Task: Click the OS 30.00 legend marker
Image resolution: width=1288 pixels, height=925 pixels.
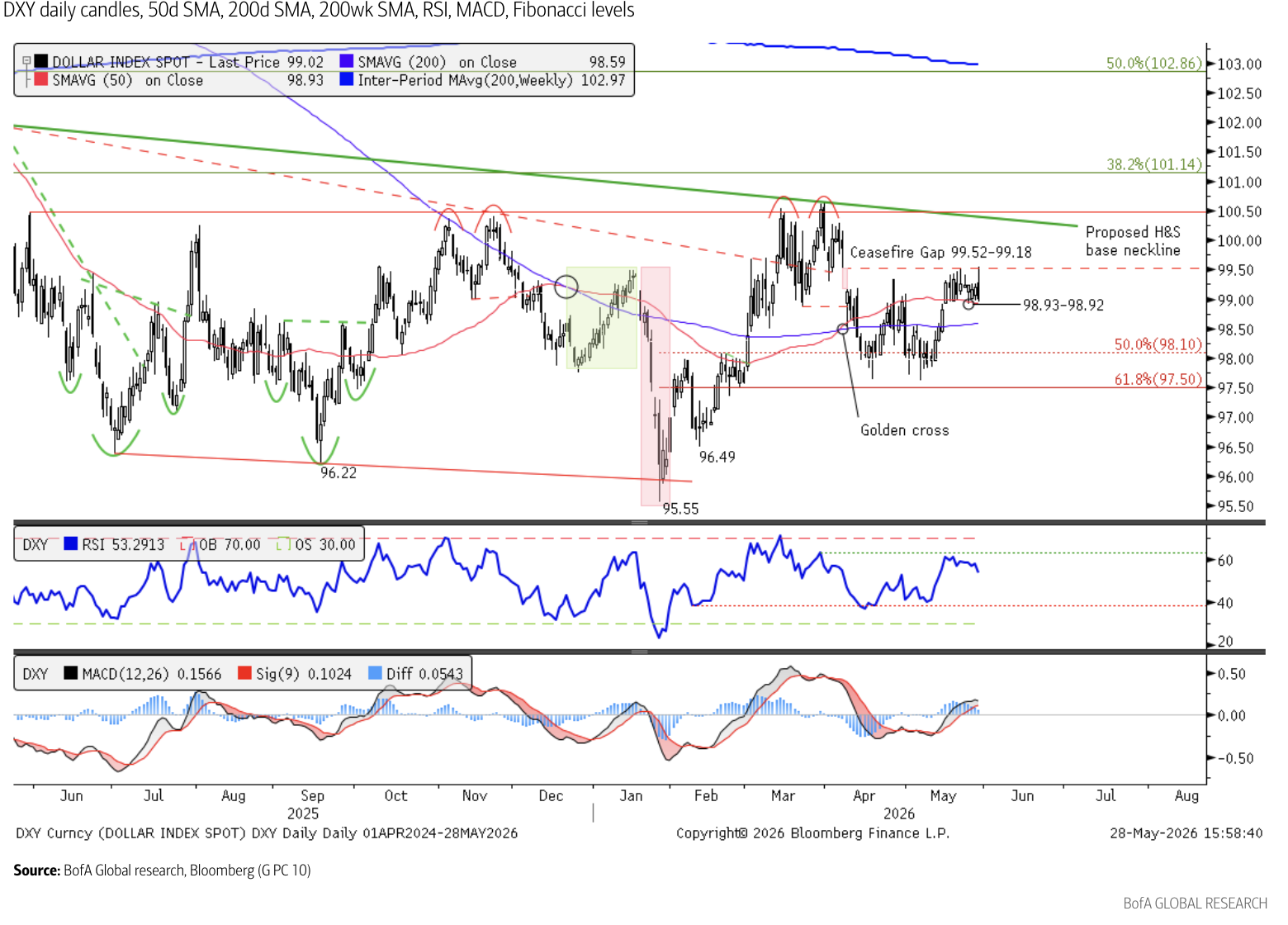Action: 283,544
